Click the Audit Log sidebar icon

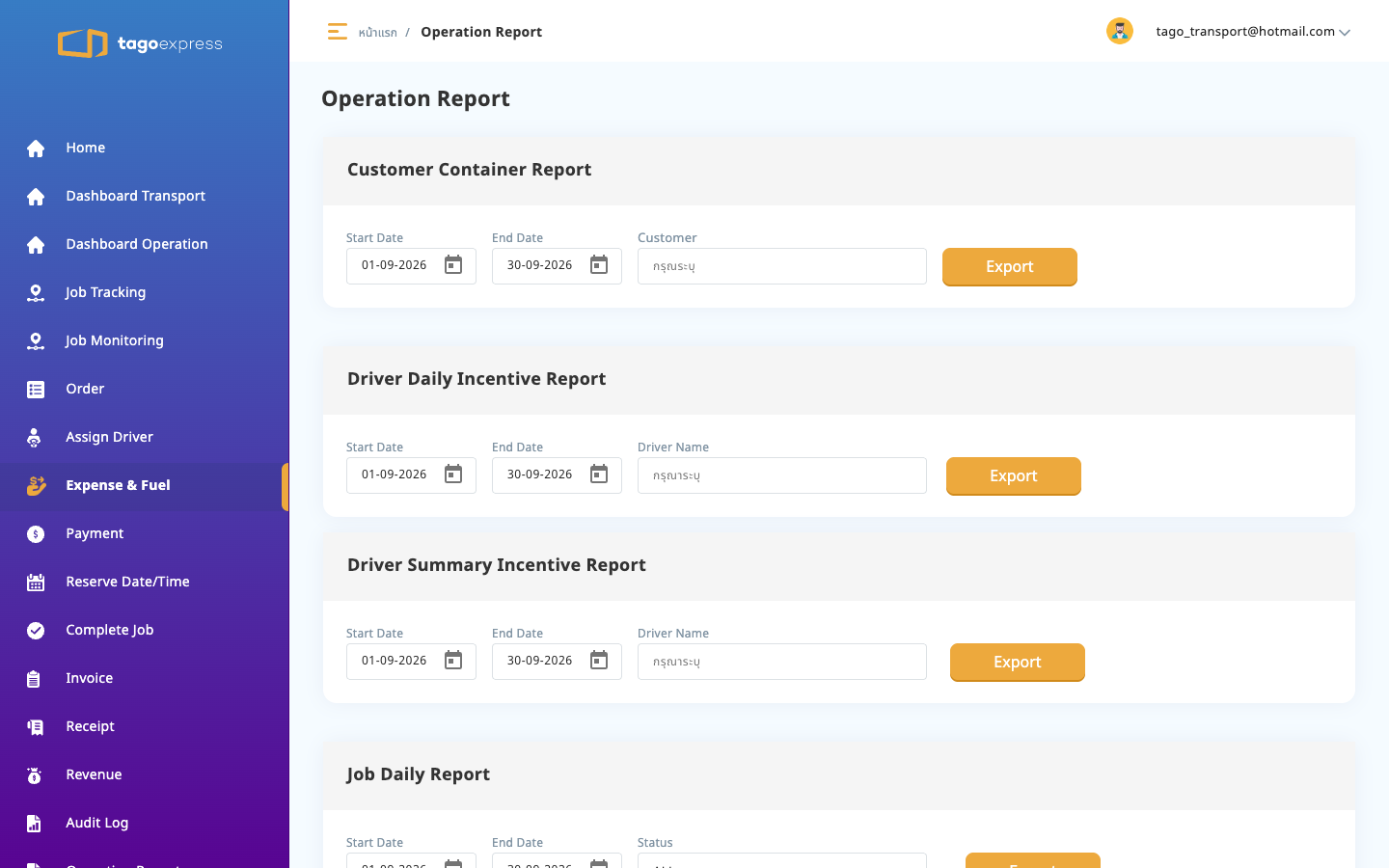click(x=34, y=824)
